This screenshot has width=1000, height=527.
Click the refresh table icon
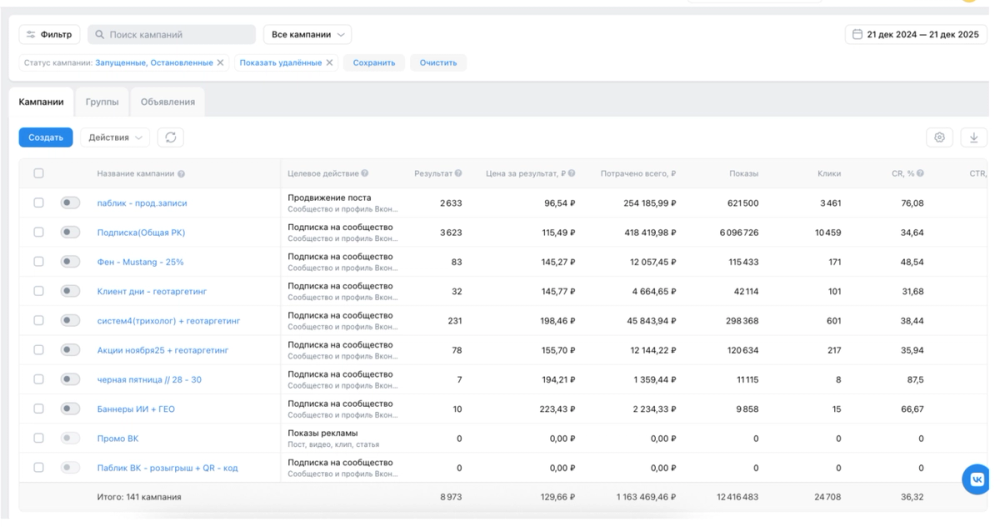170,137
